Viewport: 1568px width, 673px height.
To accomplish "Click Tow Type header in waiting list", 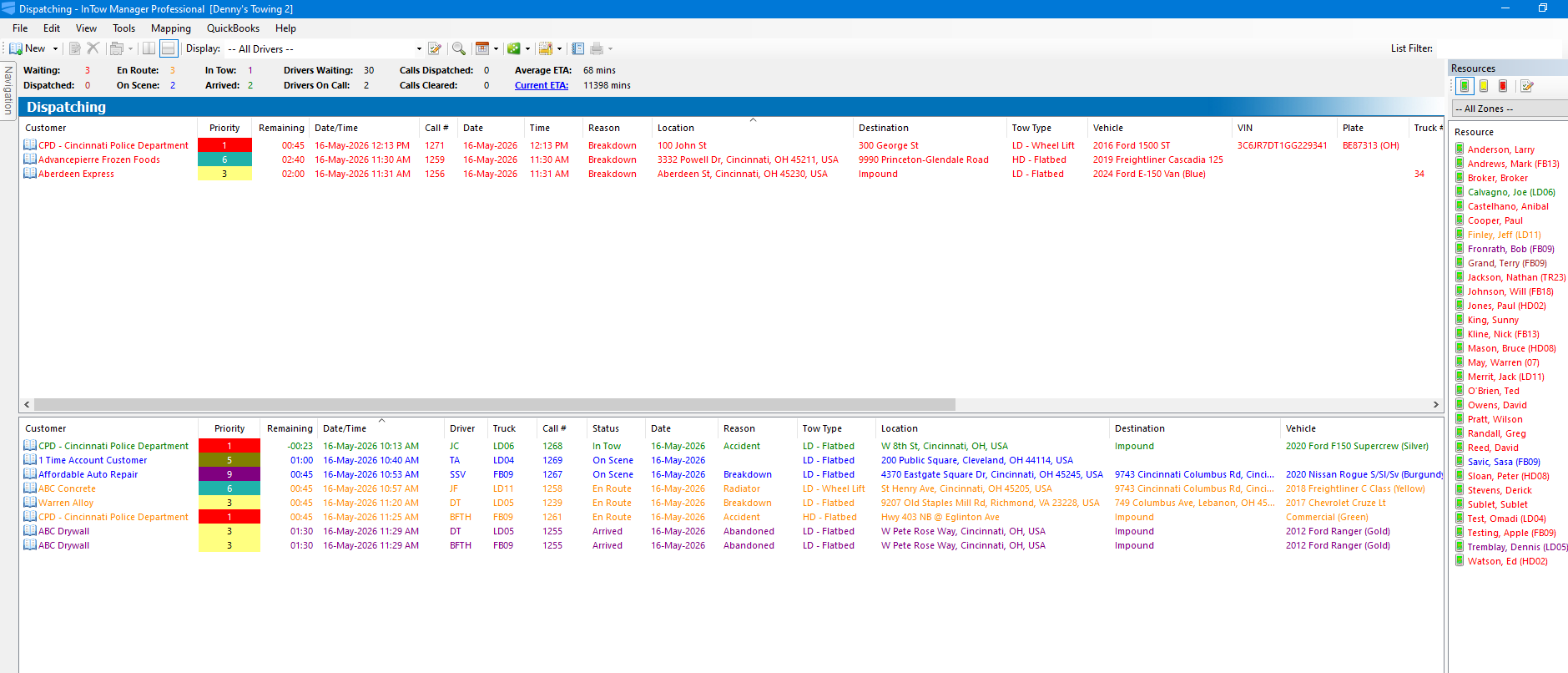I will click(1046, 128).
